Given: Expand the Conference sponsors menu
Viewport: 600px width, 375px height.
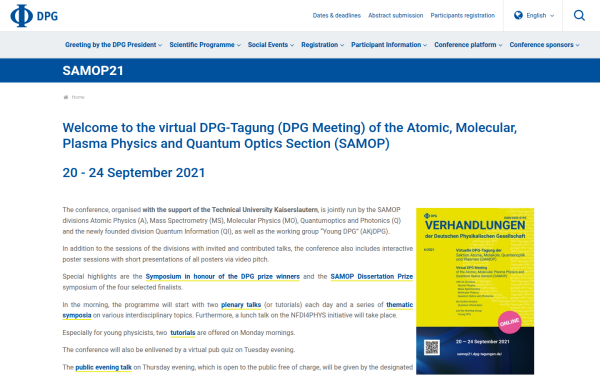Looking at the screenshot, I should point(544,45).
